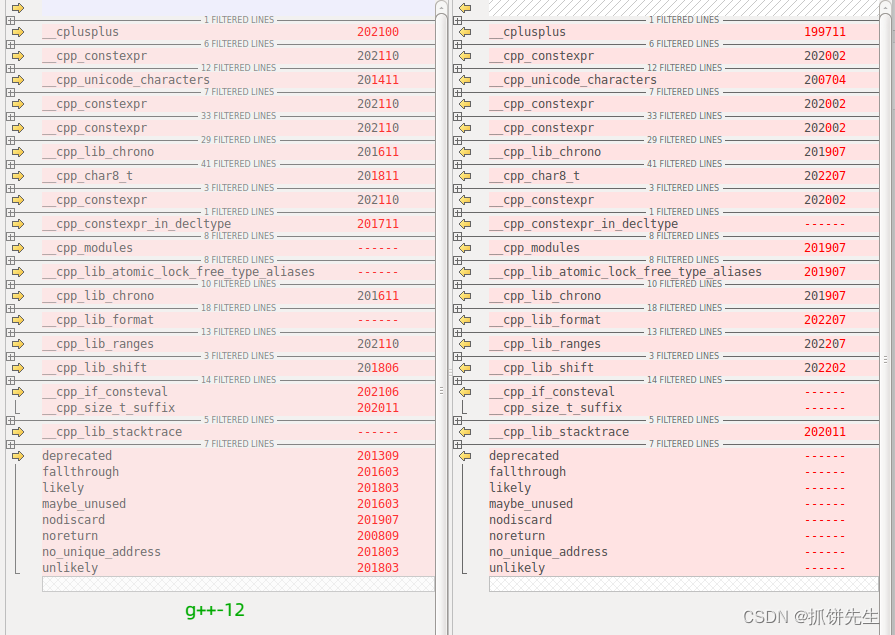Viewport: 895px width, 635px height.
Task: Click right pane arrow beside __cpp_lib_format
Action: point(465,320)
